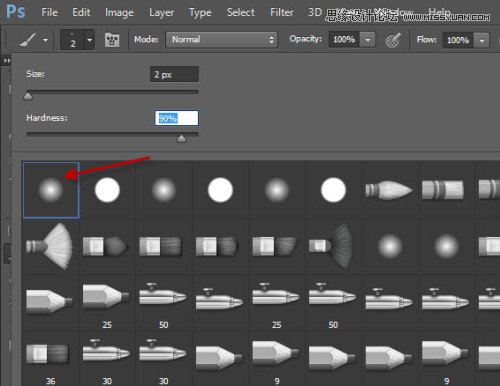The height and width of the screenshot is (386, 500).
Task: Select unlabeled pencil preset starting third row
Action: click(x=49, y=302)
